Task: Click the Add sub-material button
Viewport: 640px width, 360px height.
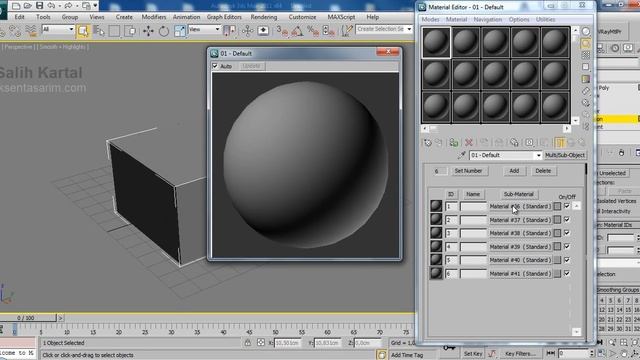Action: (x=514, y=171)
